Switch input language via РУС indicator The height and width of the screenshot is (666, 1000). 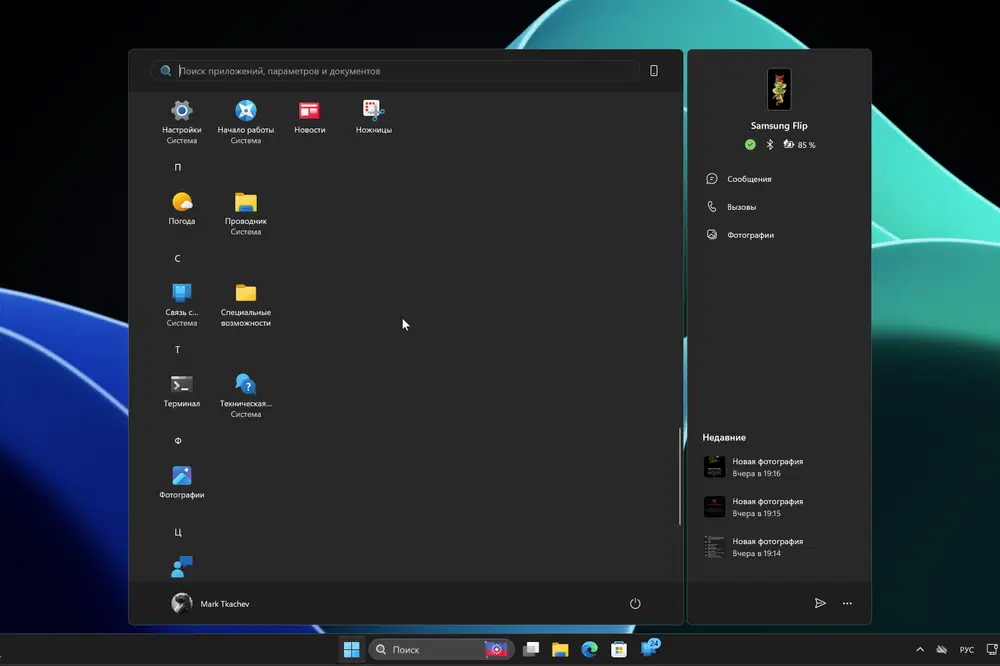pyautogui.click(x=967, y=649)
